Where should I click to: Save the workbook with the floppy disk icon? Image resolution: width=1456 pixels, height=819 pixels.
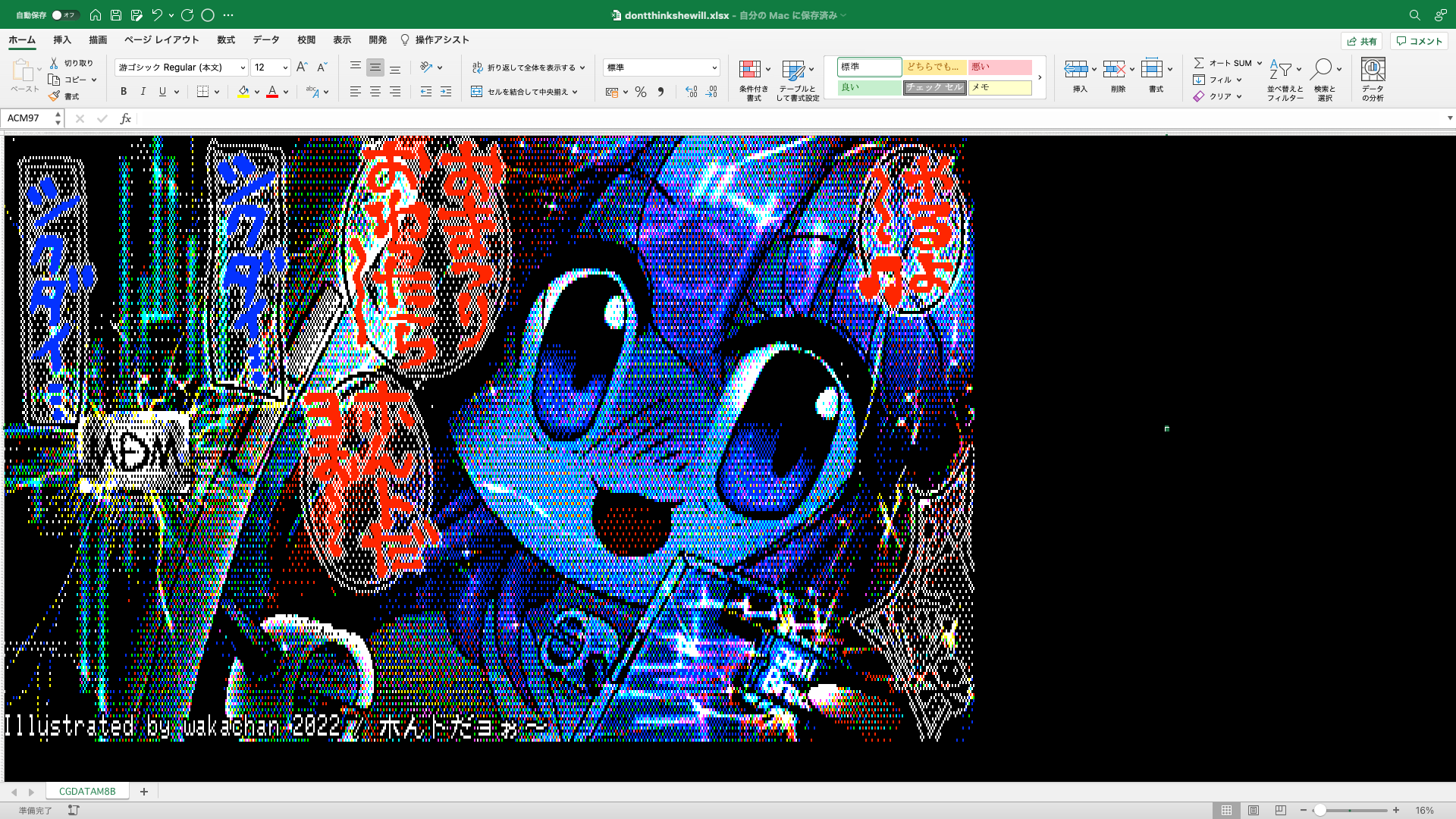(116, 15)
